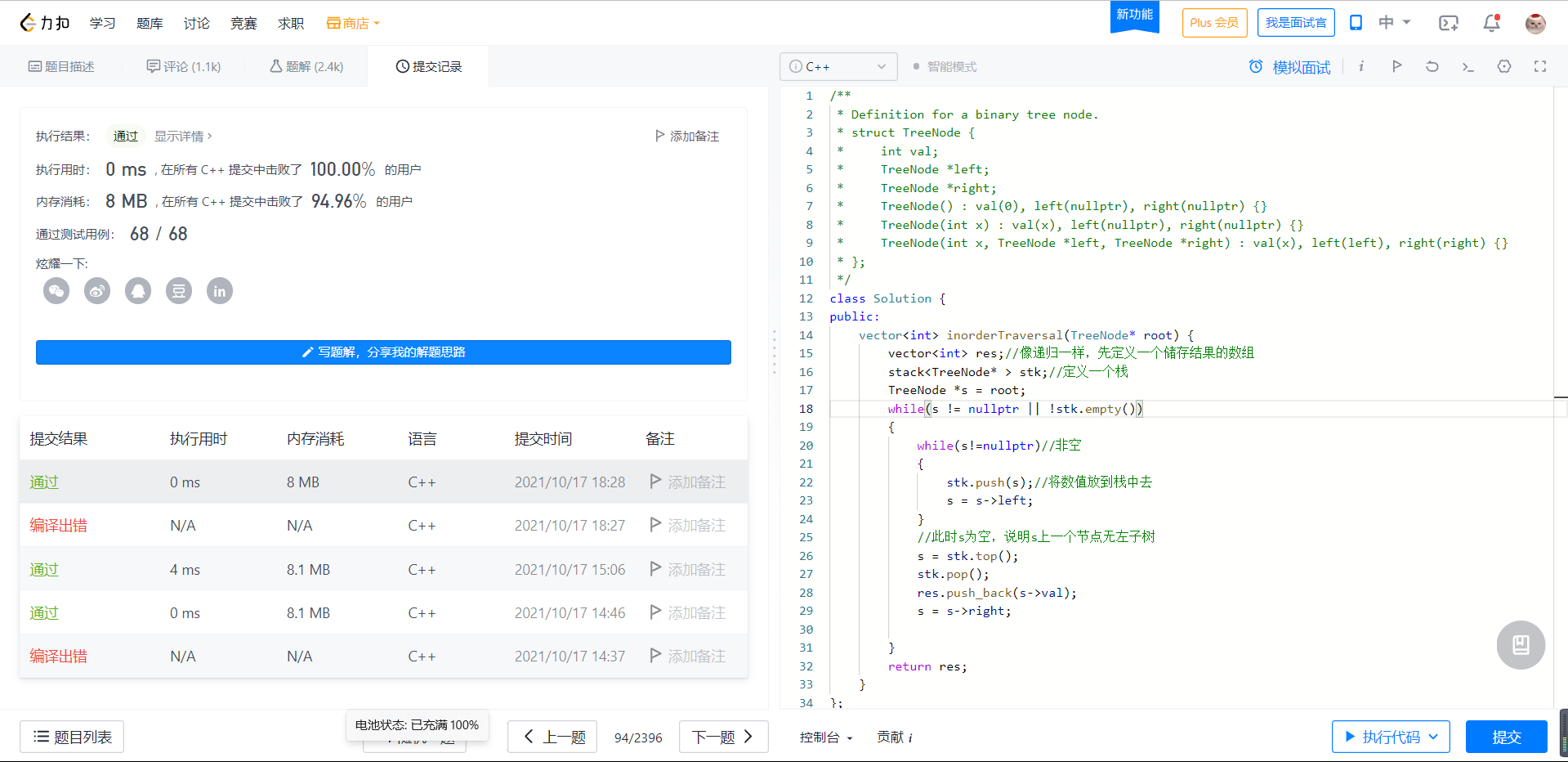Click the LeetCode 力扣 logo

[x=45, y=23]
